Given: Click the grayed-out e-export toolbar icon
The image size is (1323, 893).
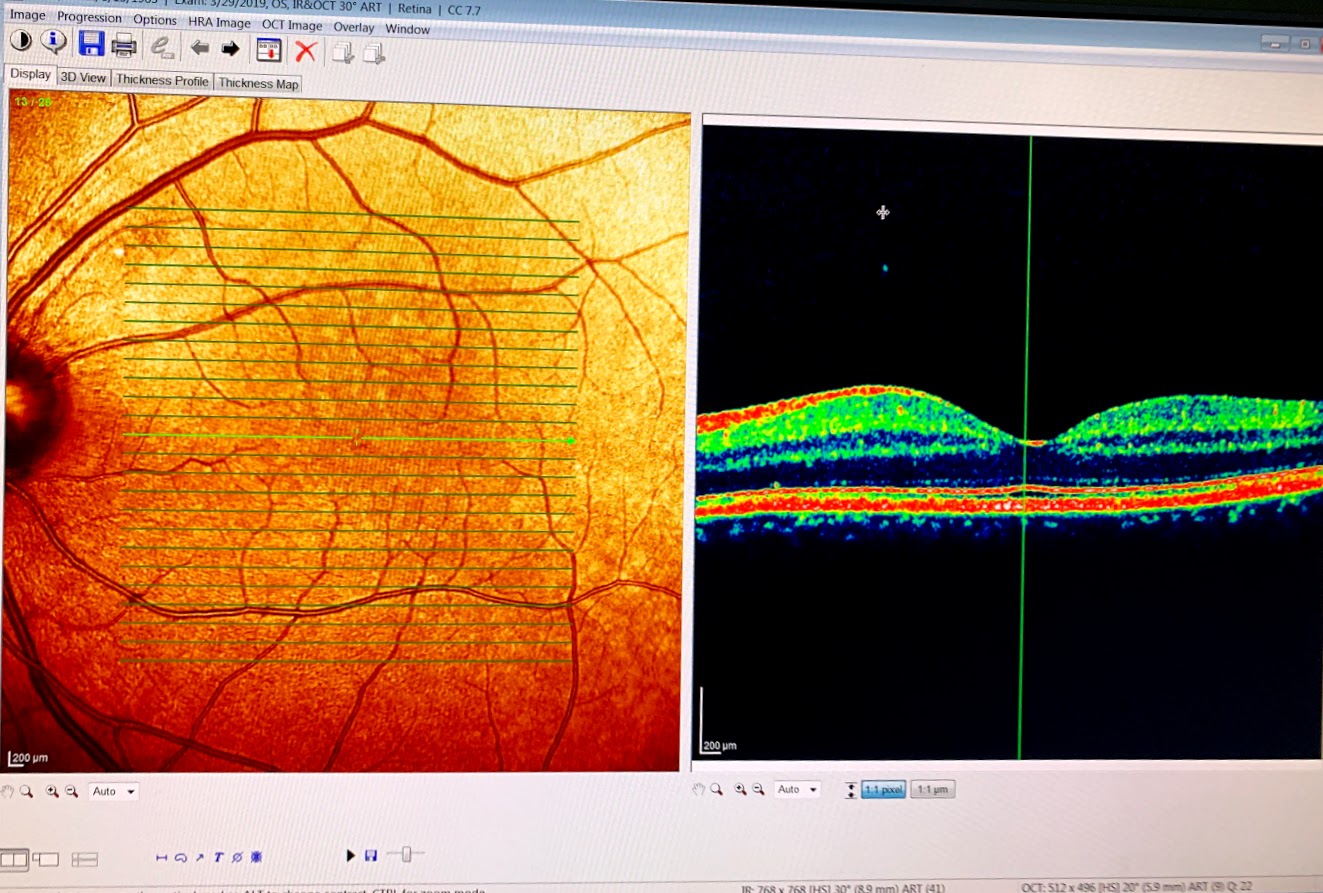Looking at the screenshot, I should coord(160,46).
